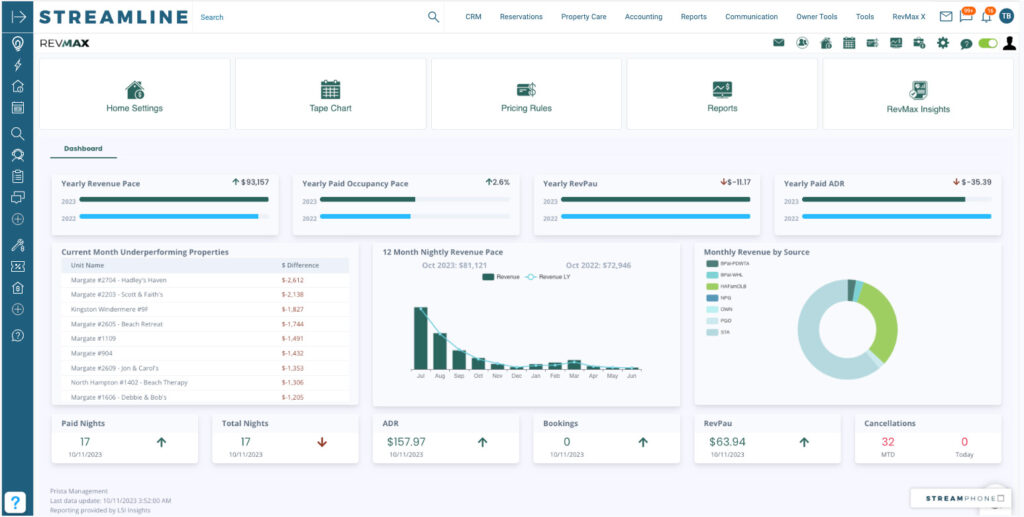Select the Dashboard tab
The width and height of the screenshot is (1024, 517).
83,149
